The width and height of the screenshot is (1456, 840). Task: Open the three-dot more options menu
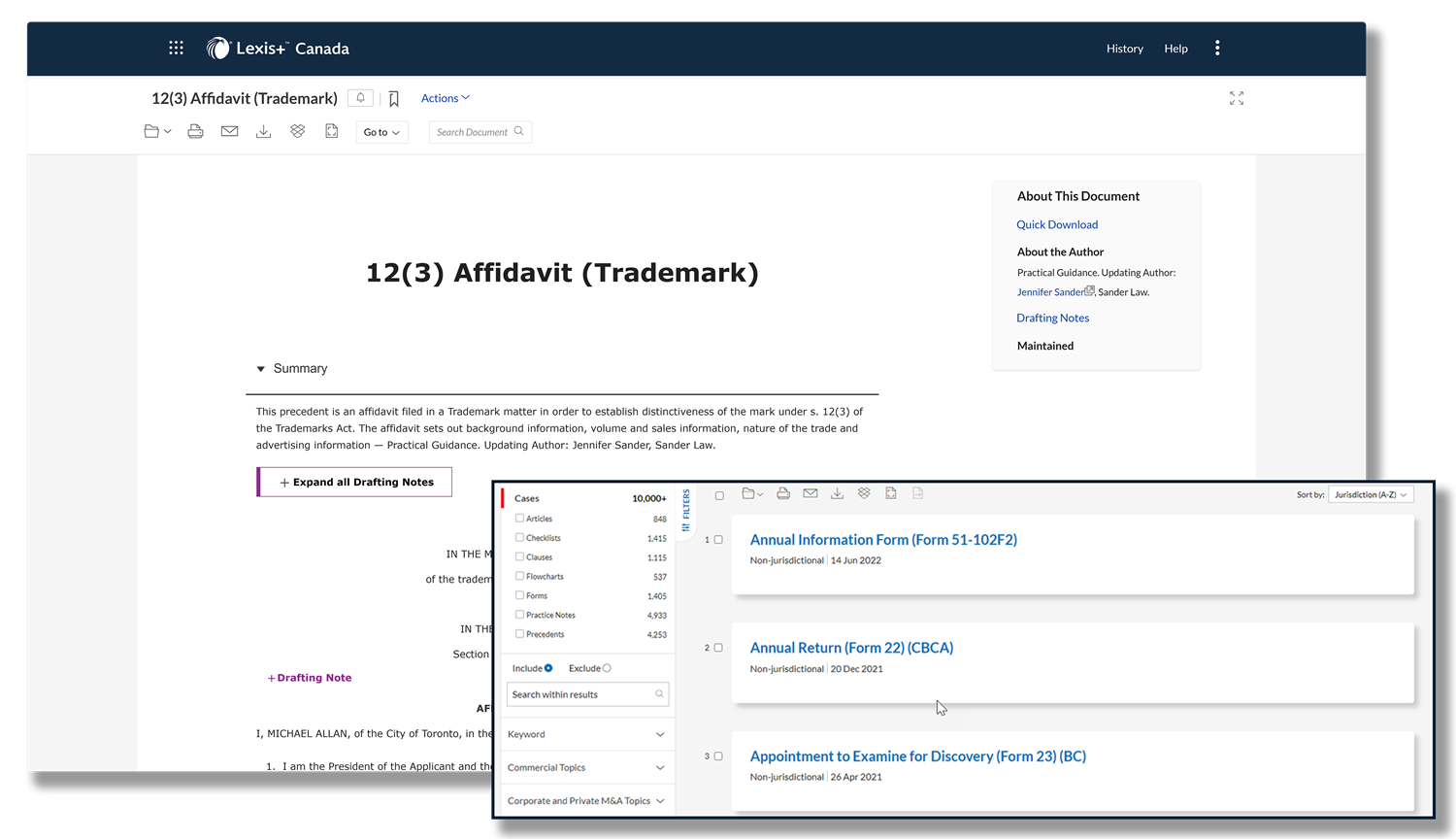[x=1217, y=48]
